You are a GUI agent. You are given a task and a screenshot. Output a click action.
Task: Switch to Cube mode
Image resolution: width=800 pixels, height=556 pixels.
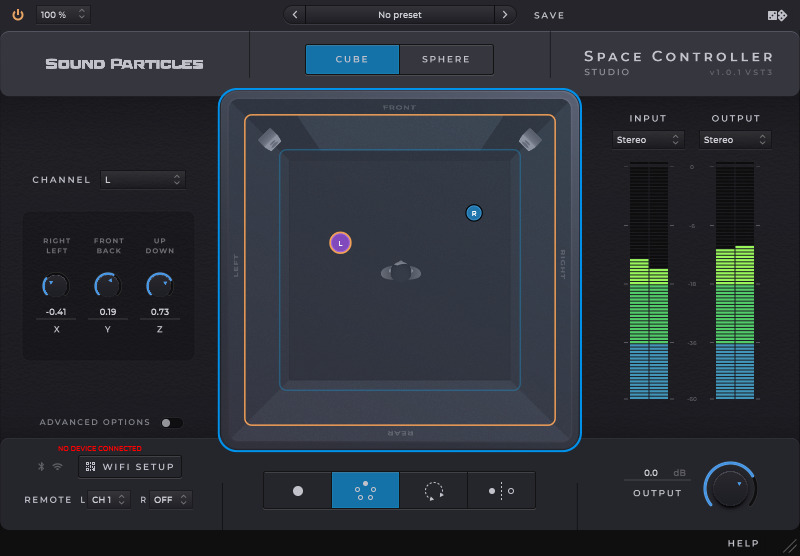(x=352, y=59)
